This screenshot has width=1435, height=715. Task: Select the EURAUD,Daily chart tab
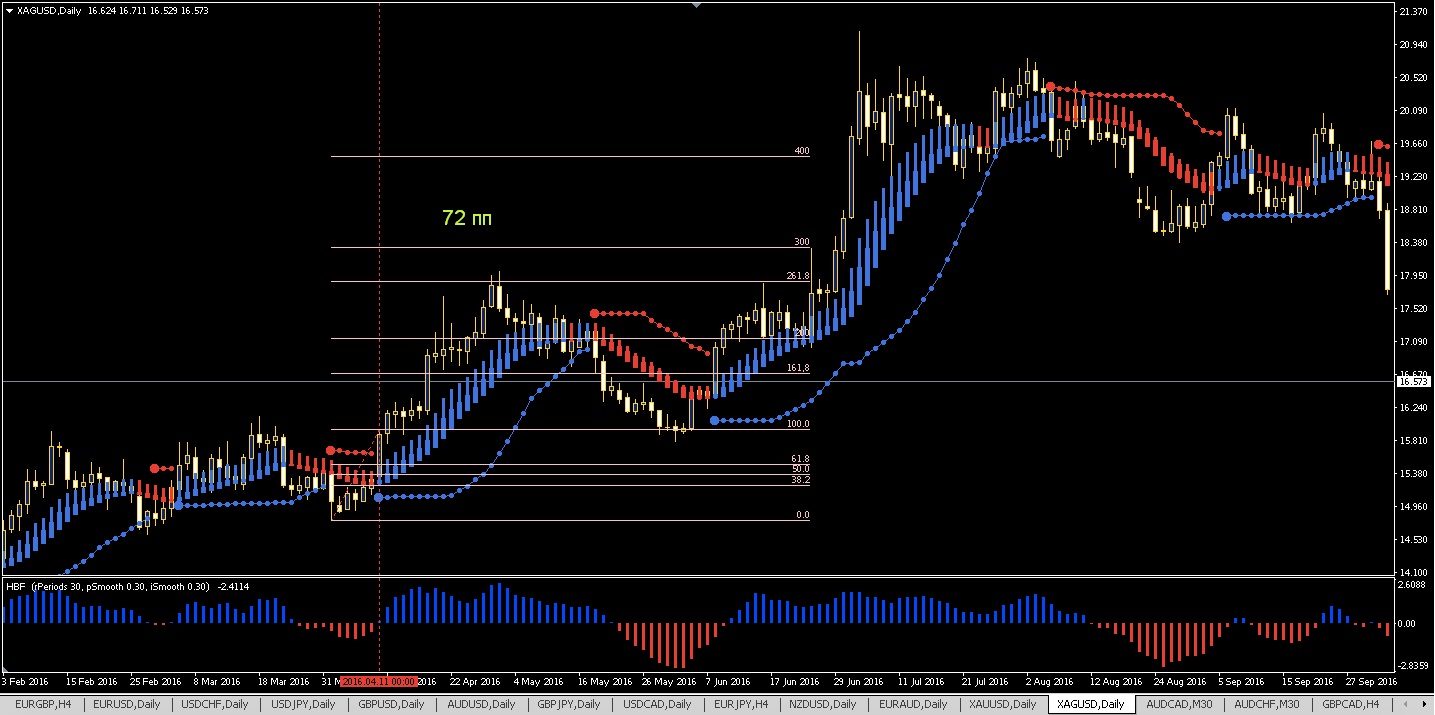tap(912, 705)
